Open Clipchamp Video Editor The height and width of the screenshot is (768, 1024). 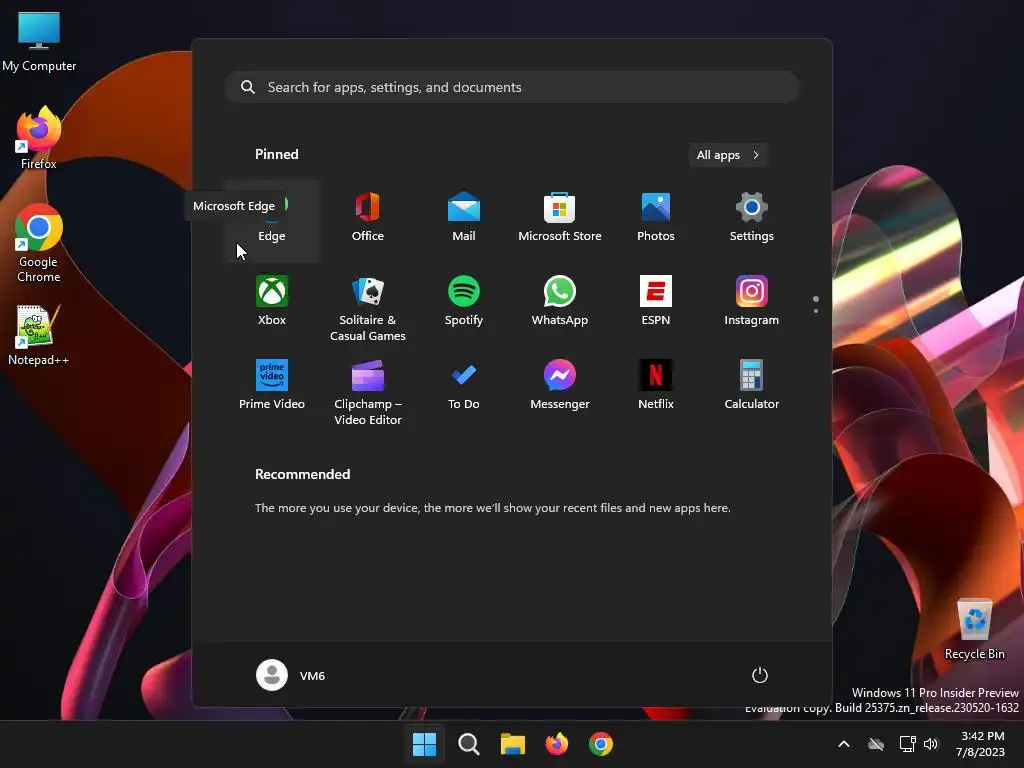368,392
